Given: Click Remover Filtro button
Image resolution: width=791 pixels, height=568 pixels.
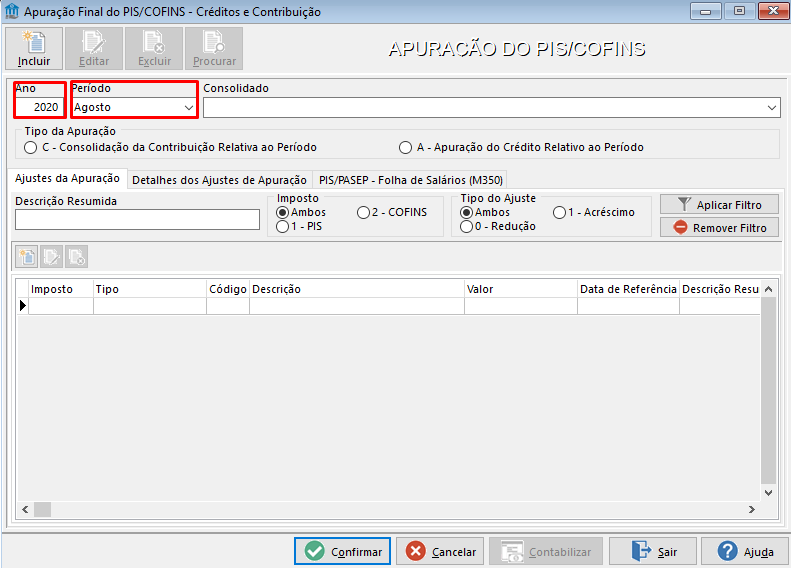Looking at the screenshot, I should pyautogui.click(x=719, y=228).
